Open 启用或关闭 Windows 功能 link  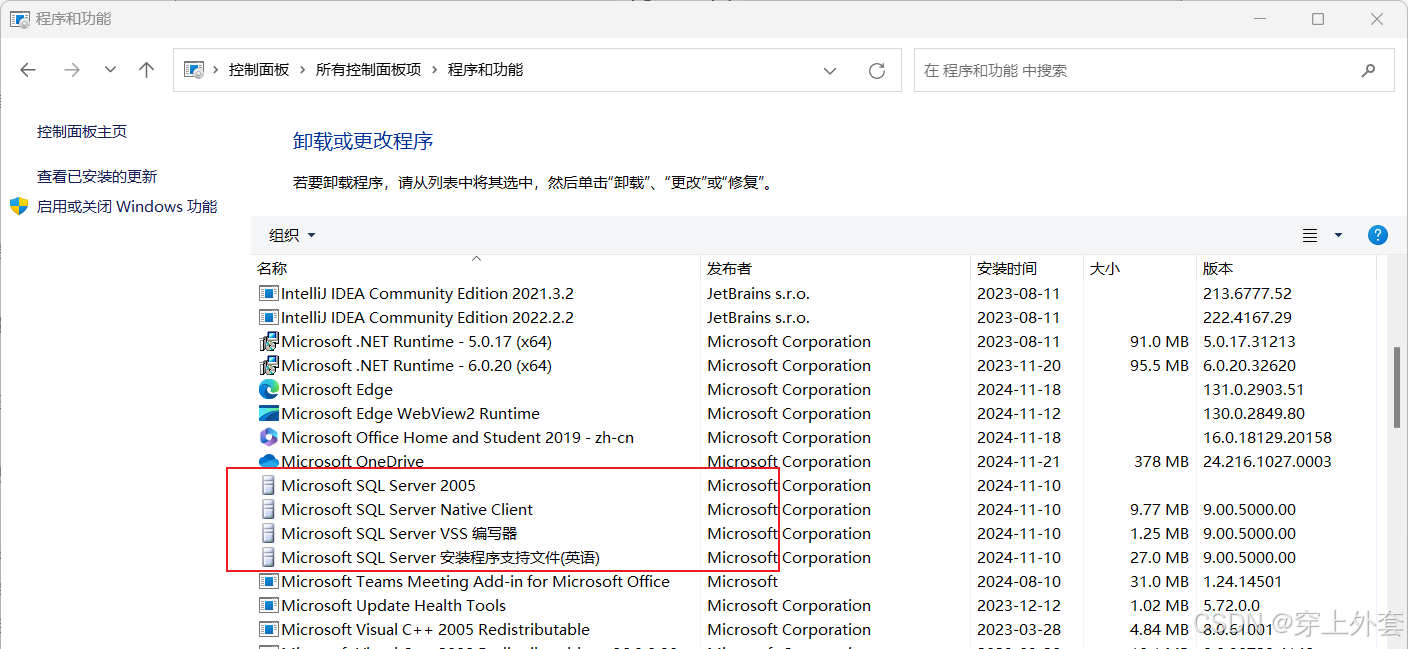[x=127, y=207]
